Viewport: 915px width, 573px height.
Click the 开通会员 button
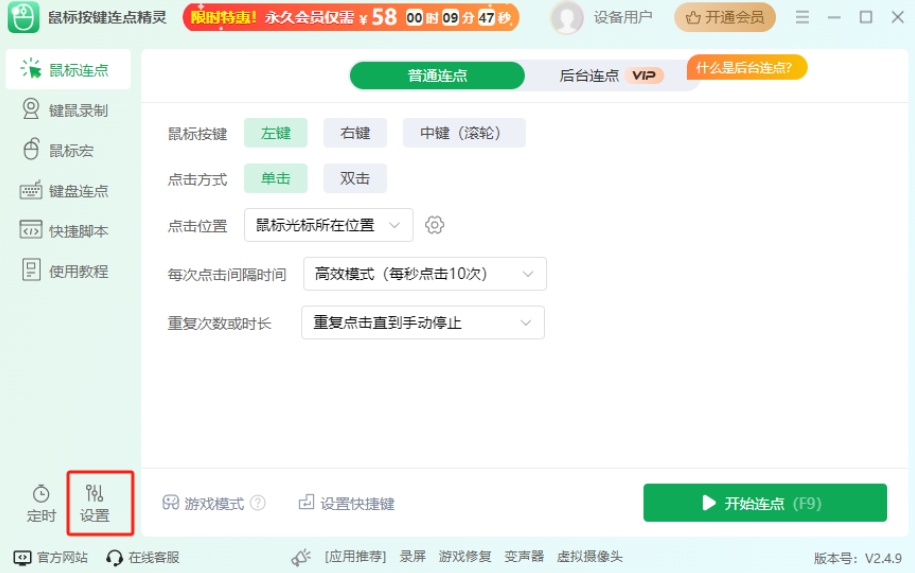pyautogui.click(x=725, y=18)
